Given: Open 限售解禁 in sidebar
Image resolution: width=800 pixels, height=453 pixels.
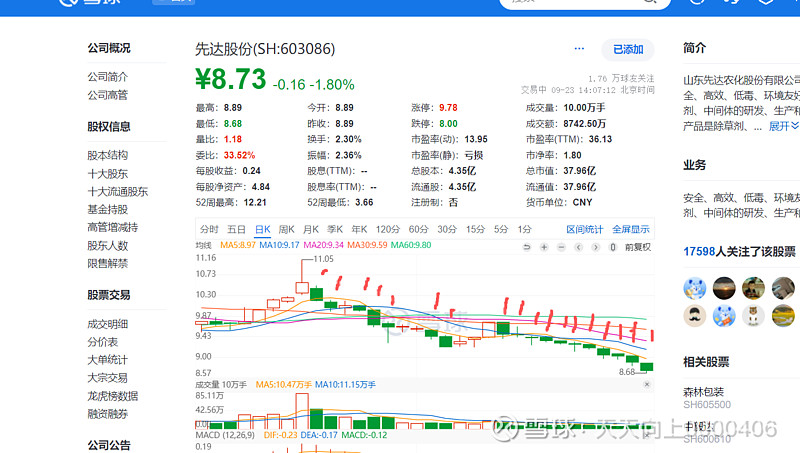Looking at the screenshot, I should pyautogui.click(x=108, y=263).
